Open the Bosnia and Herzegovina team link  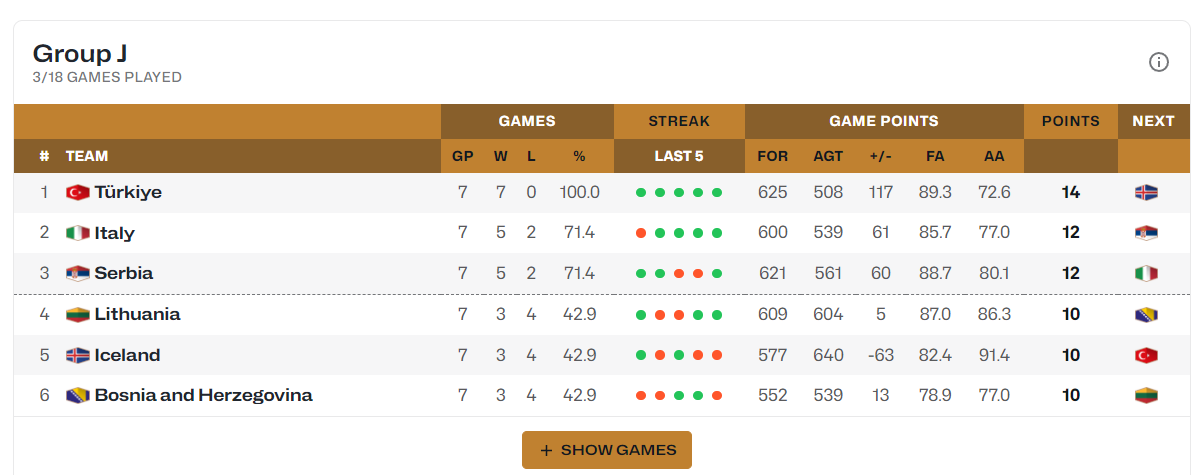point(203,396)
